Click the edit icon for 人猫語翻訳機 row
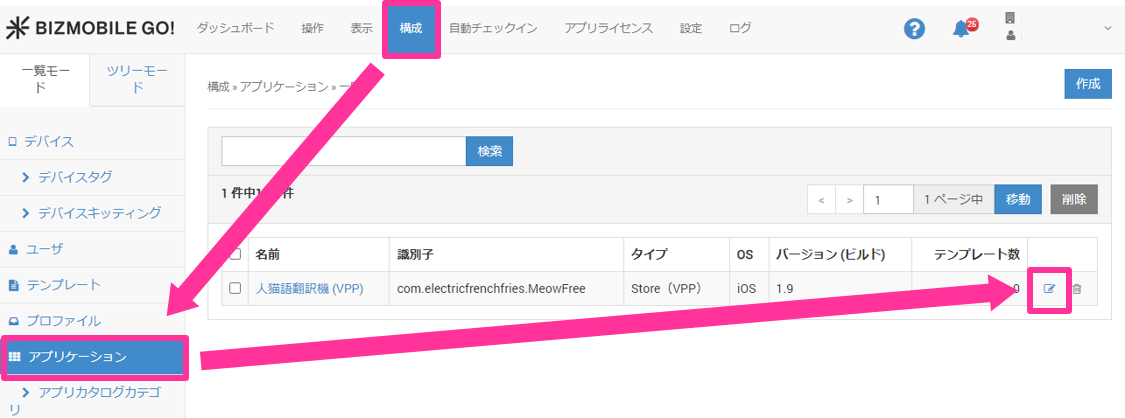The image size is (1125, 418). [x=1049, y=289]
